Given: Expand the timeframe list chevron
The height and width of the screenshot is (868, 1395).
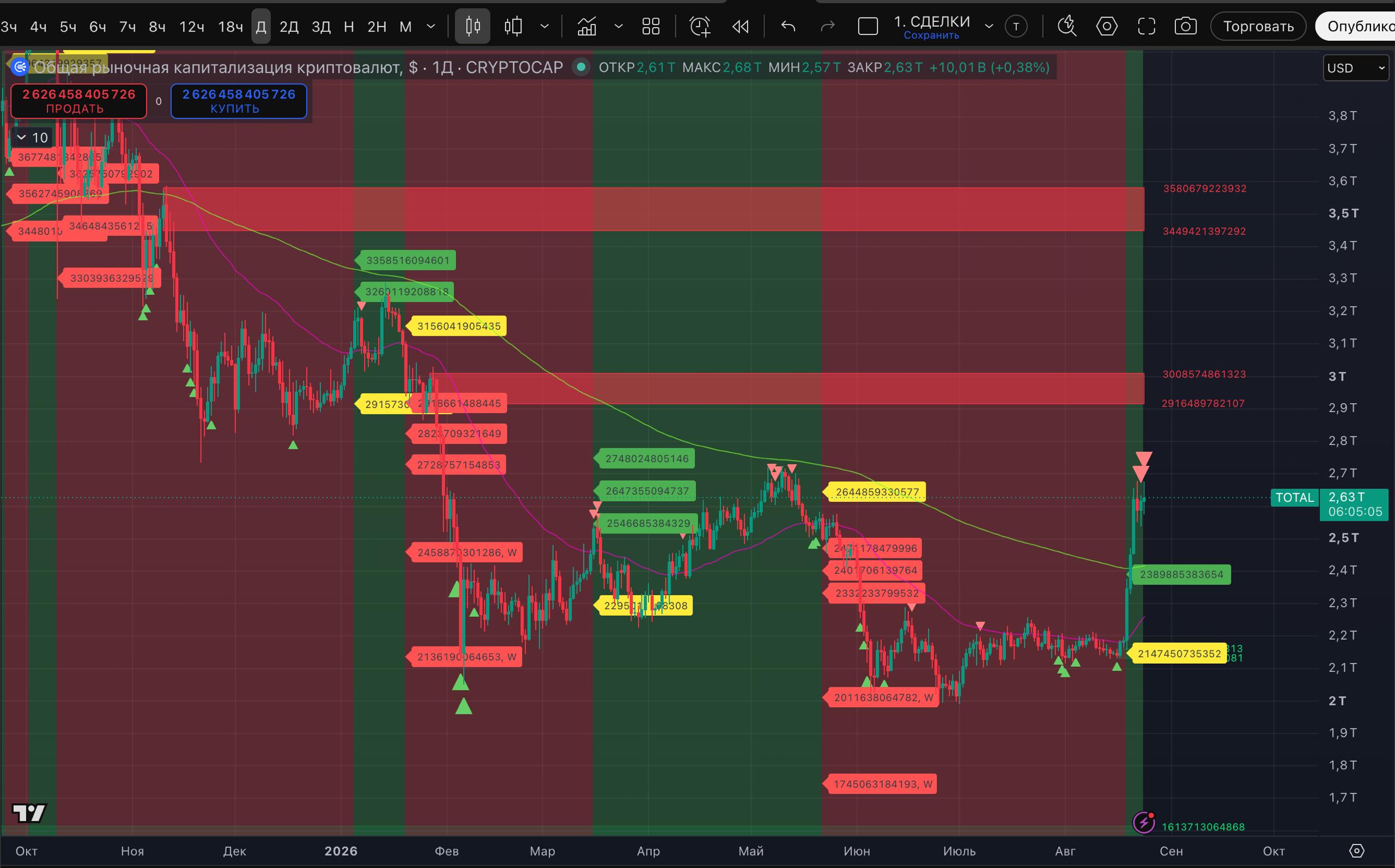Looking at the screenshot, I should [x=430, y=26].
